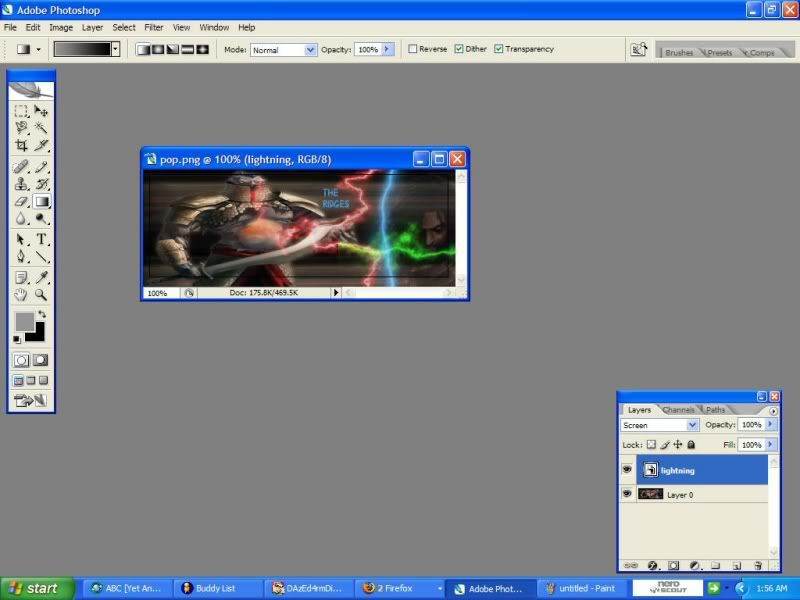
Task: Choose the Healing Brush tool
Action: pyautogui.click(x=21, y=167)
